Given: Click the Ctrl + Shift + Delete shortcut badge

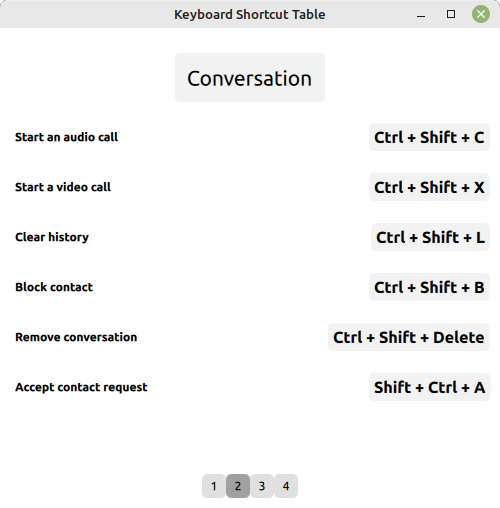Looking at the screenshot, I should (x=409, y=337).
